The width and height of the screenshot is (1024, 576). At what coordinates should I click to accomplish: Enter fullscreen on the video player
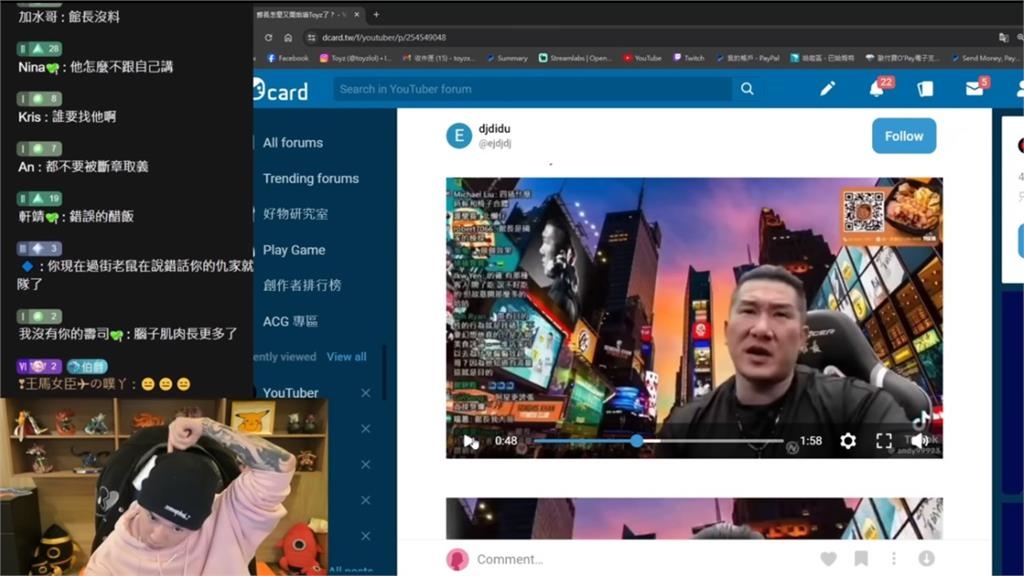(x=884, y=441)
